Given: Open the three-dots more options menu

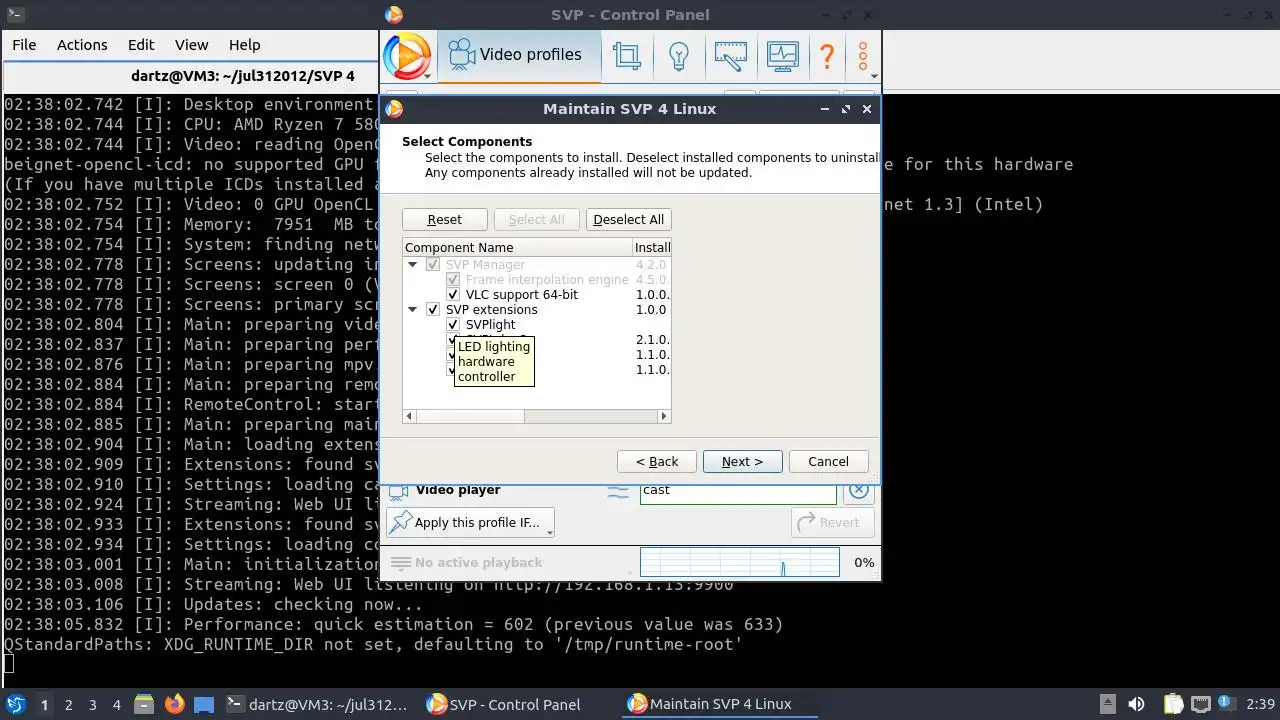Looking at the screenshot, I should 863,55.
